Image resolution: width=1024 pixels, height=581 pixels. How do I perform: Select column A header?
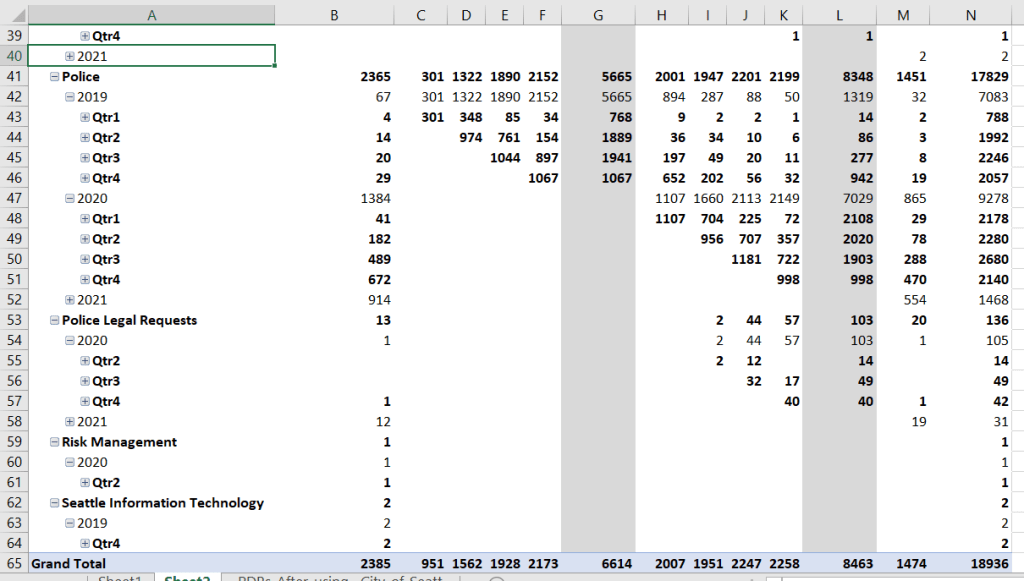pos(151,14)
